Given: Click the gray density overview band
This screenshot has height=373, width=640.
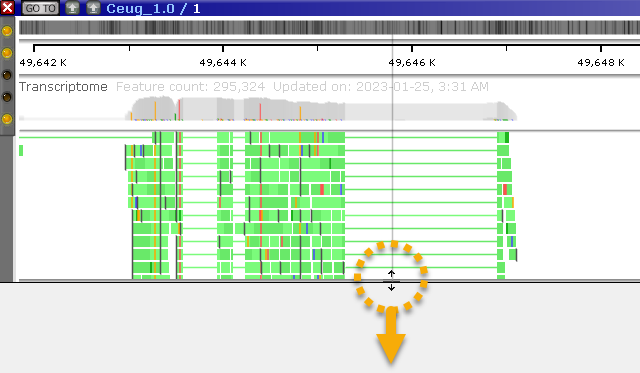Looking at the screenshot, I should click(329, 28).
